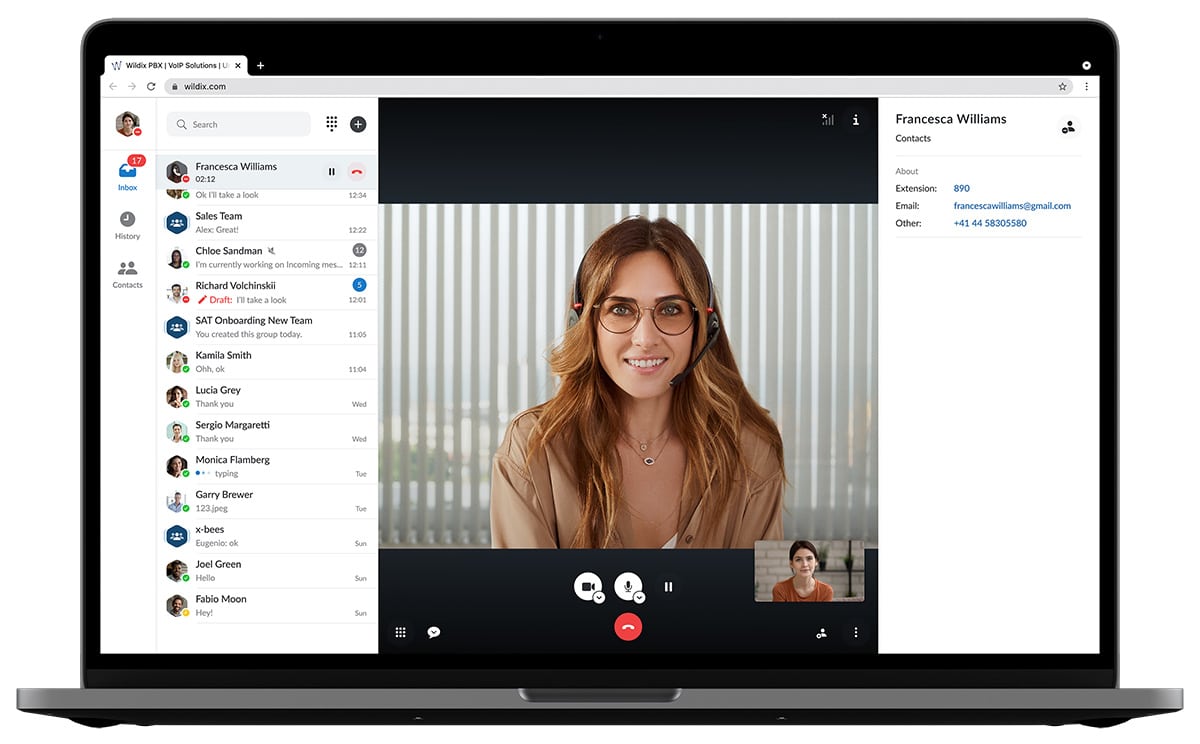Viewport: 1200px width, 744px height.
Task: Hang up the call from the conversation list row
Action: coord(357,172)
